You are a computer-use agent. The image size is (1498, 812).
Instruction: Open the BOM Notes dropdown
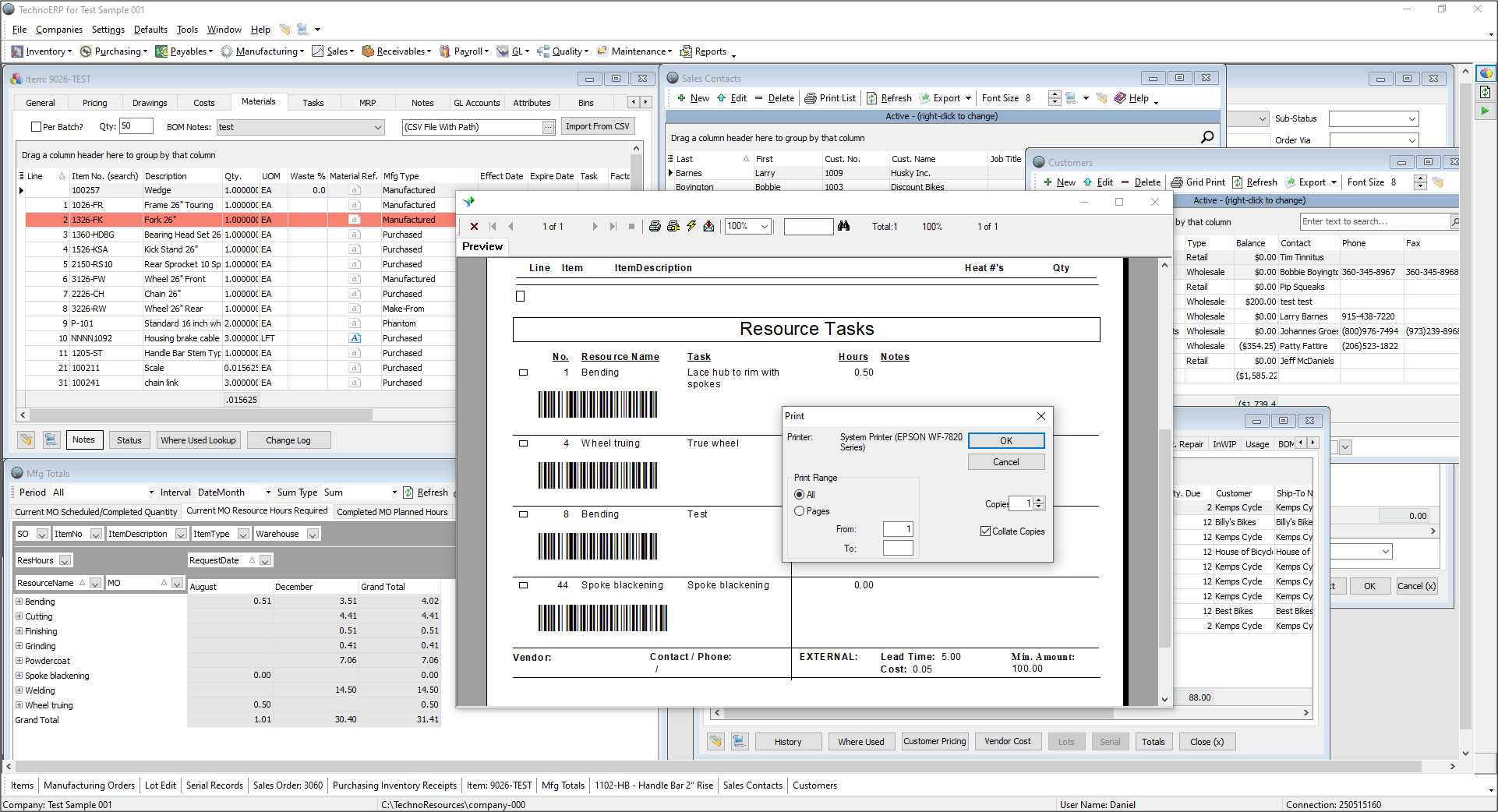(x=378, y=127)
